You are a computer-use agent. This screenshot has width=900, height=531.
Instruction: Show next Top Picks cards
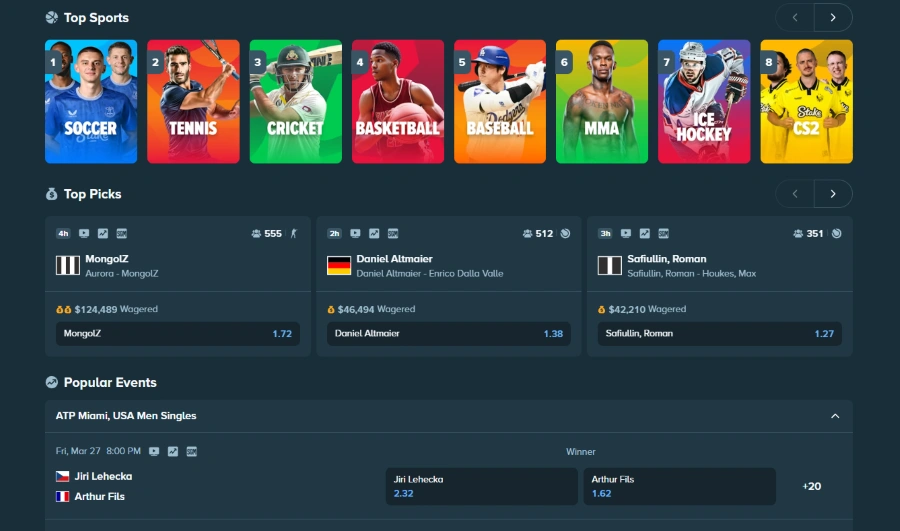pyautogui.click(x=833, y=194)
